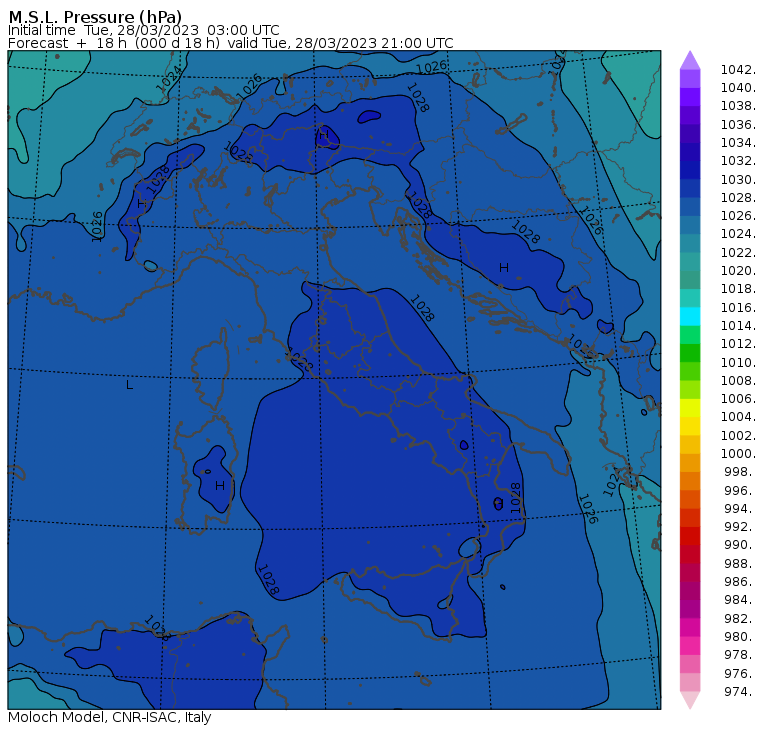Click the 'Initial time Tue, 28/03/2023 03:00 UTC' line
The height and width of the screenshot is (731, 760).
point(143,30)
